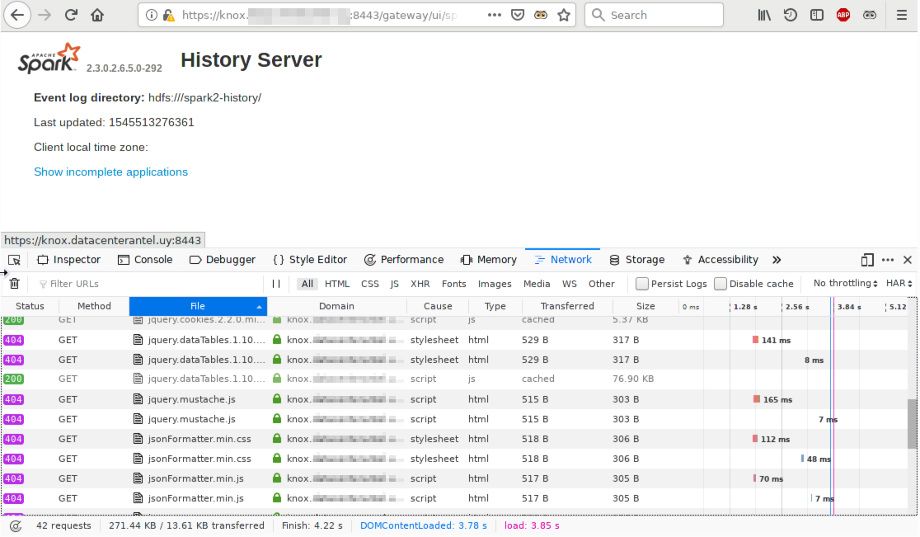920x537 pixels.
Task: Open the No throttling dropdown
Action: click(845, 283)
